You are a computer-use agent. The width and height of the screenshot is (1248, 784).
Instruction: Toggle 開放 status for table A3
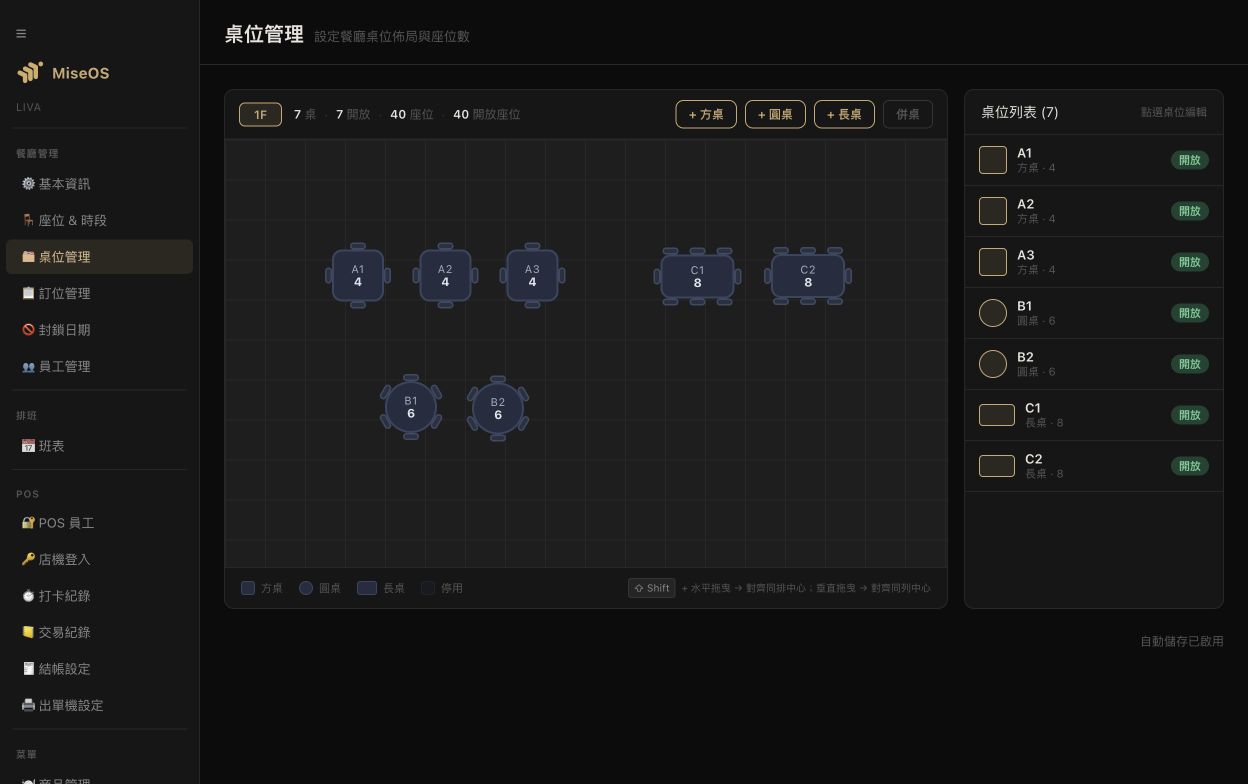tap(1190, 262)
